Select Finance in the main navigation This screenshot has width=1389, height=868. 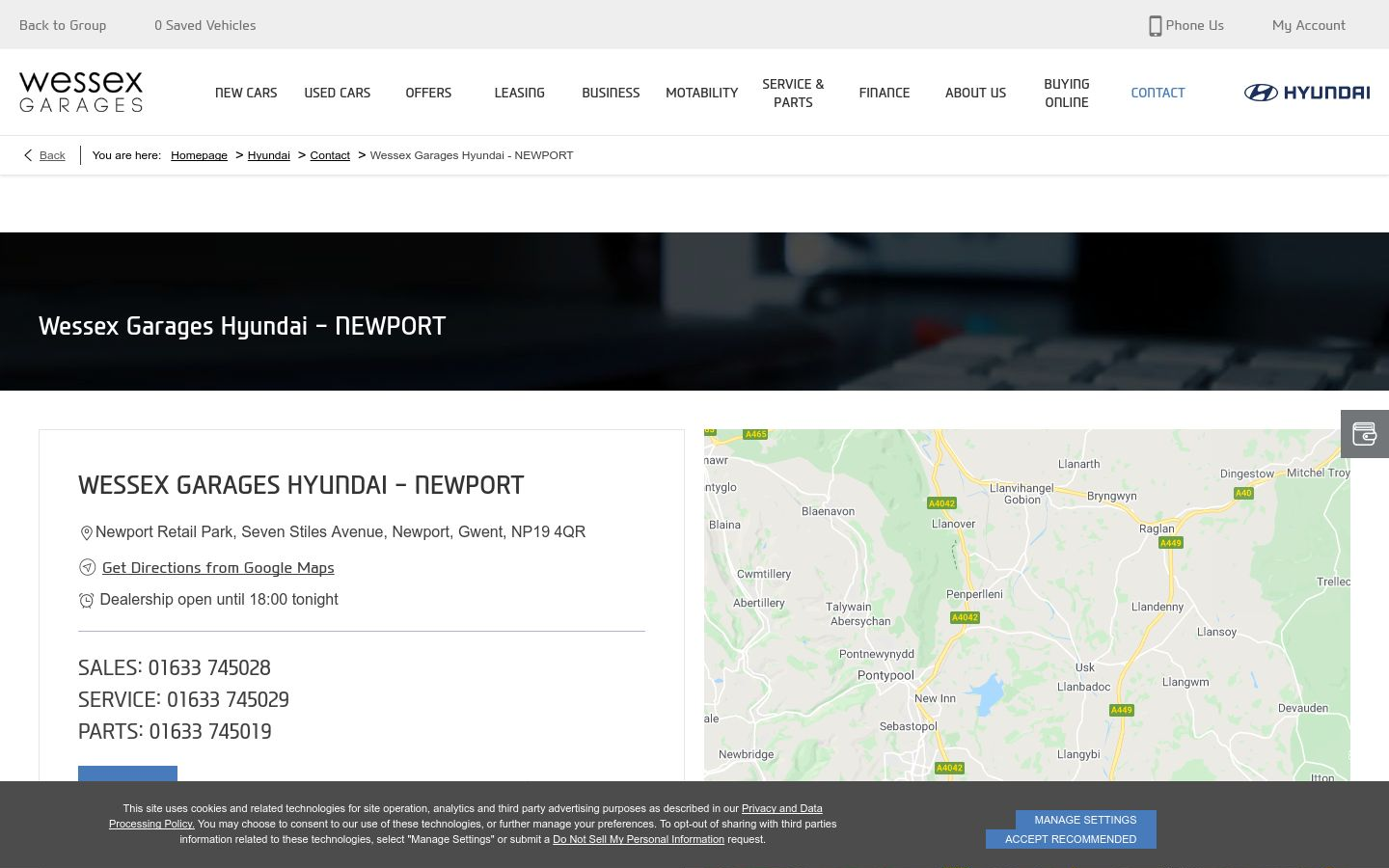click(885, 93)
